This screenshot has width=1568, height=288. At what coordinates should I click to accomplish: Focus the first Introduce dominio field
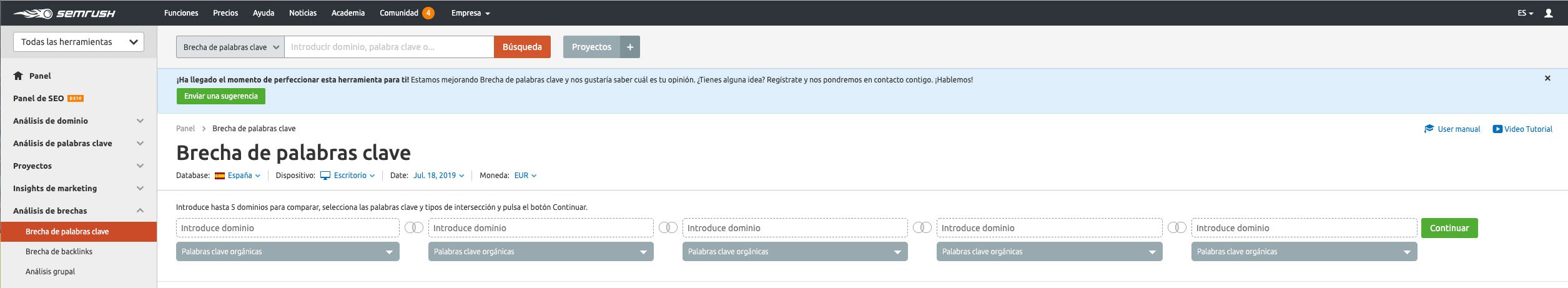click(288, 228)
